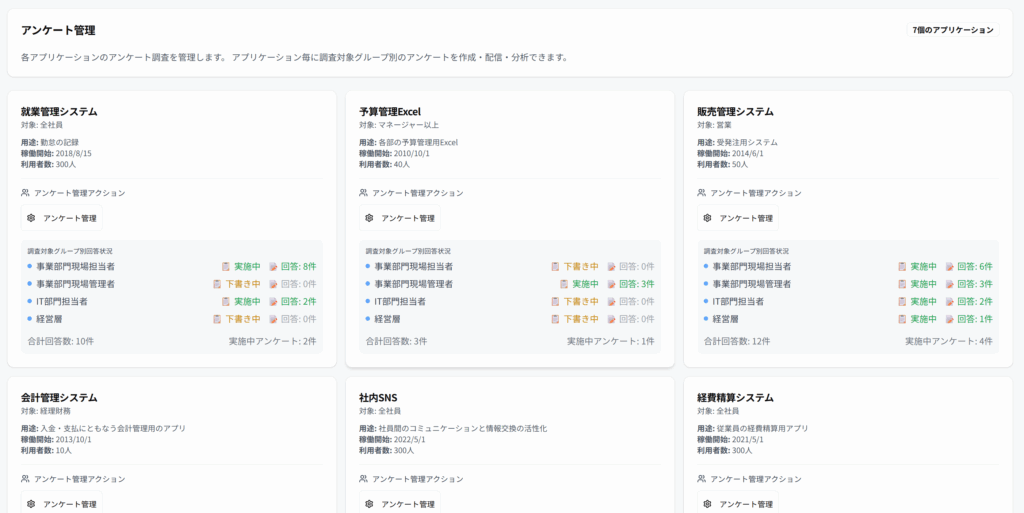Select 事業部門現場管理者 row label in 販売管理システム
The height and width of the screenshot is (513, 1024).
751,284
